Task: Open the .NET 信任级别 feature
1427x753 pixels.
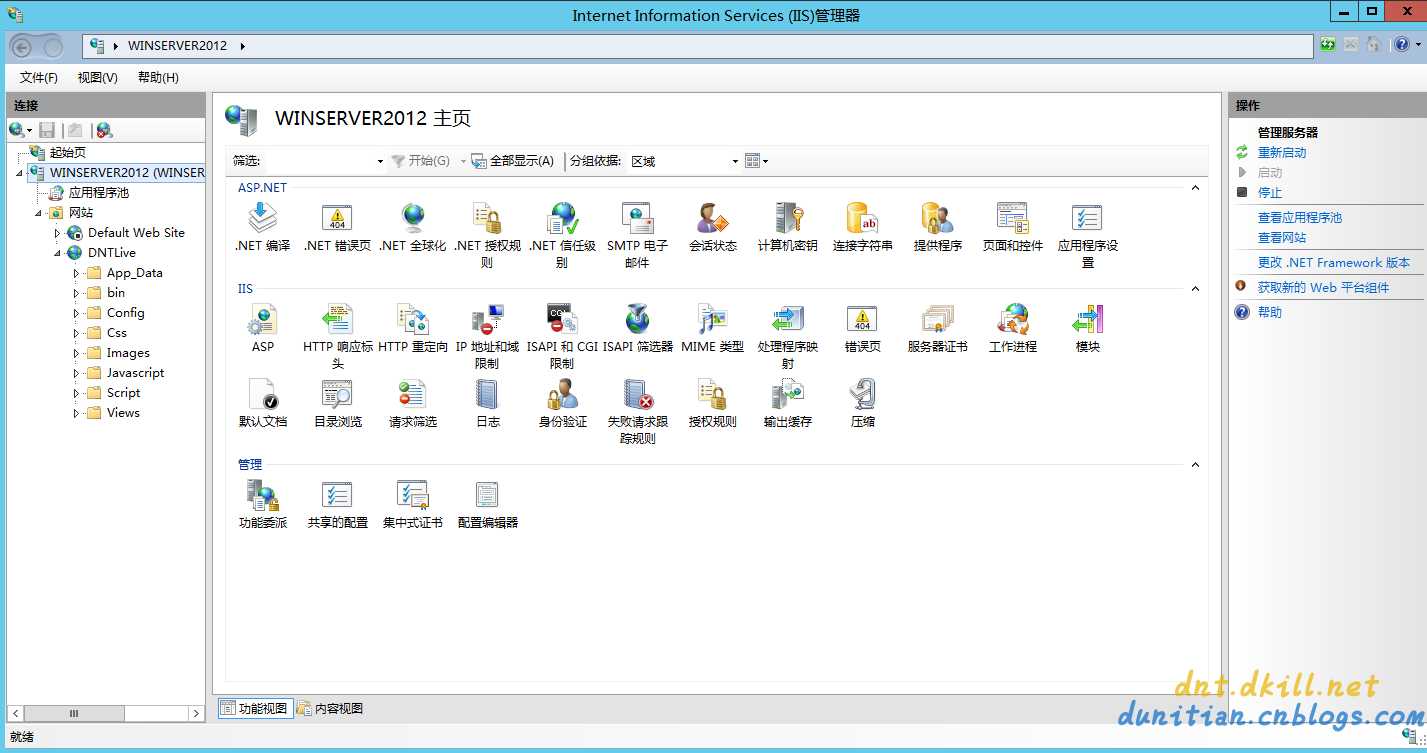Action: 562,235
